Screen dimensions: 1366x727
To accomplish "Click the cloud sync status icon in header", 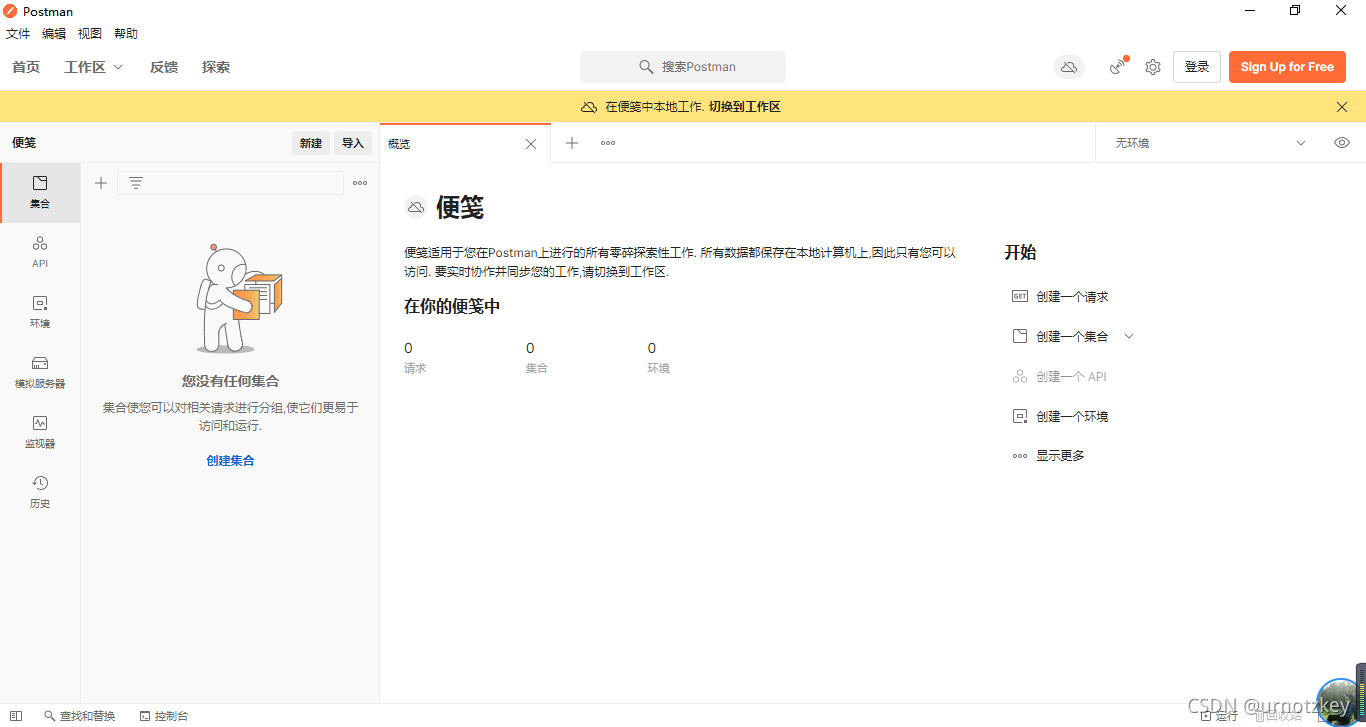I will click(x=1069, y=67).
